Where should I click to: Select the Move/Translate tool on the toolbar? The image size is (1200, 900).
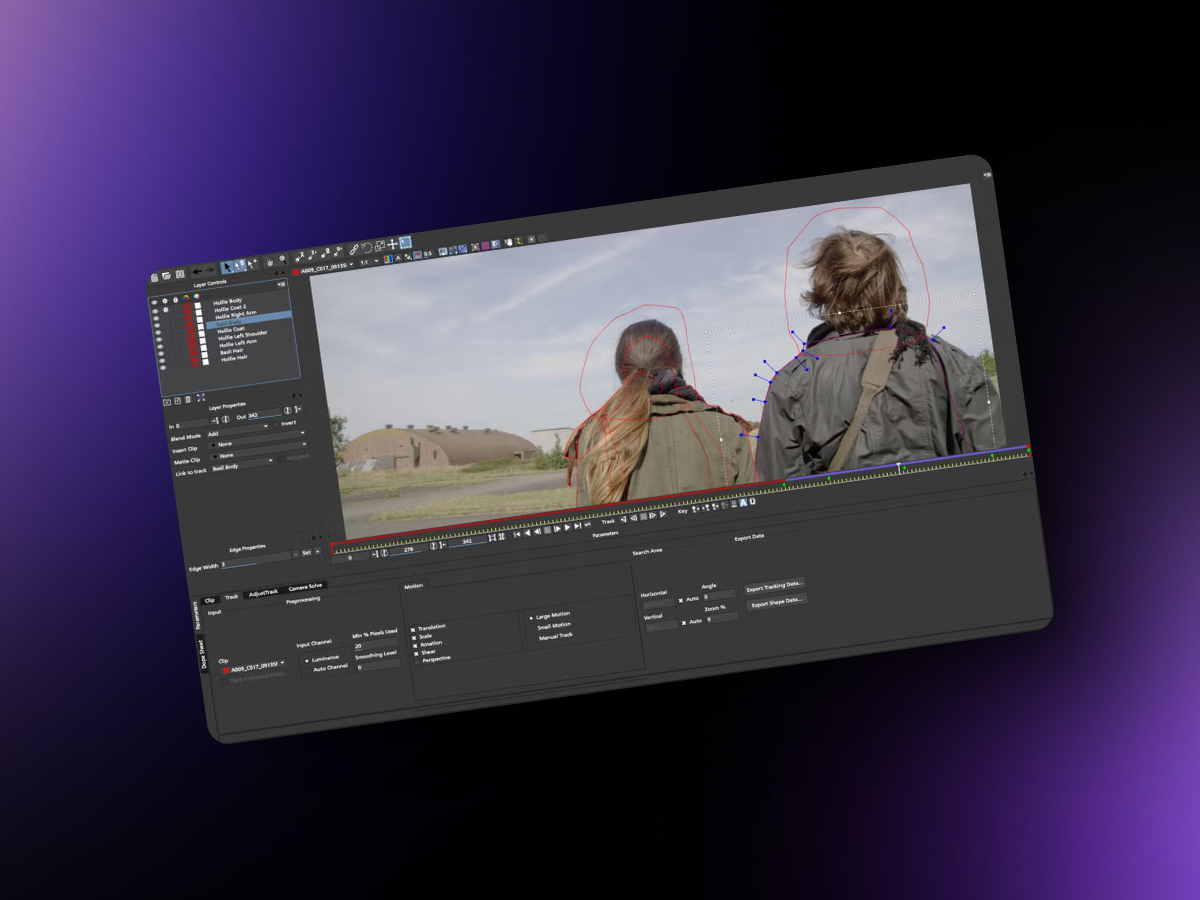click(x=392, y=245)
